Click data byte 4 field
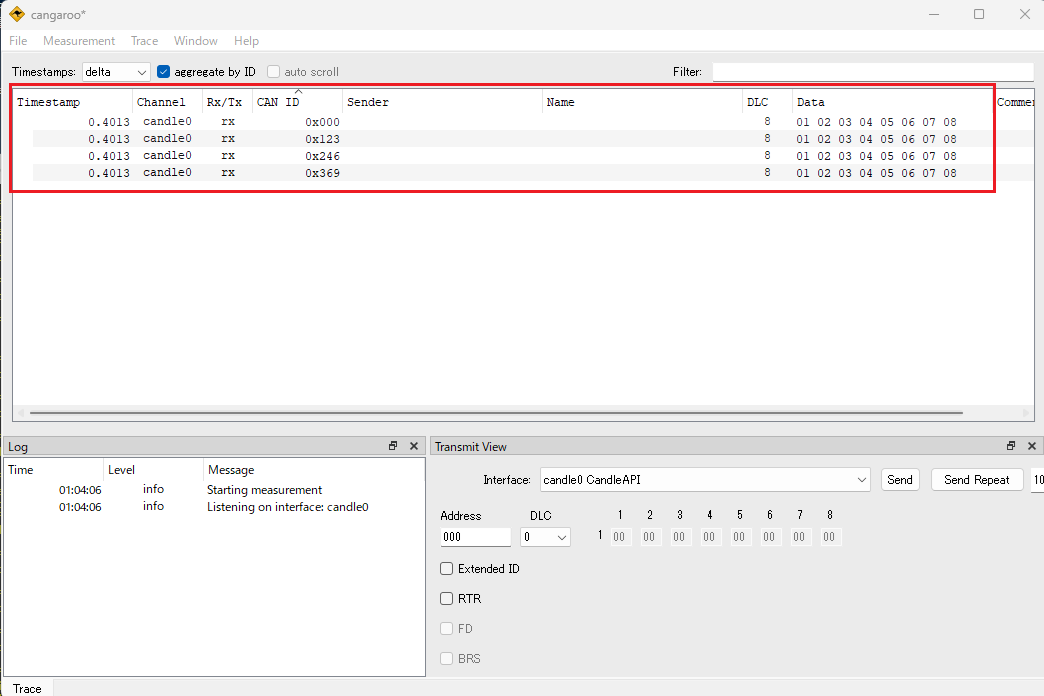Viewport: 1044px width, 696px height. 710,537
